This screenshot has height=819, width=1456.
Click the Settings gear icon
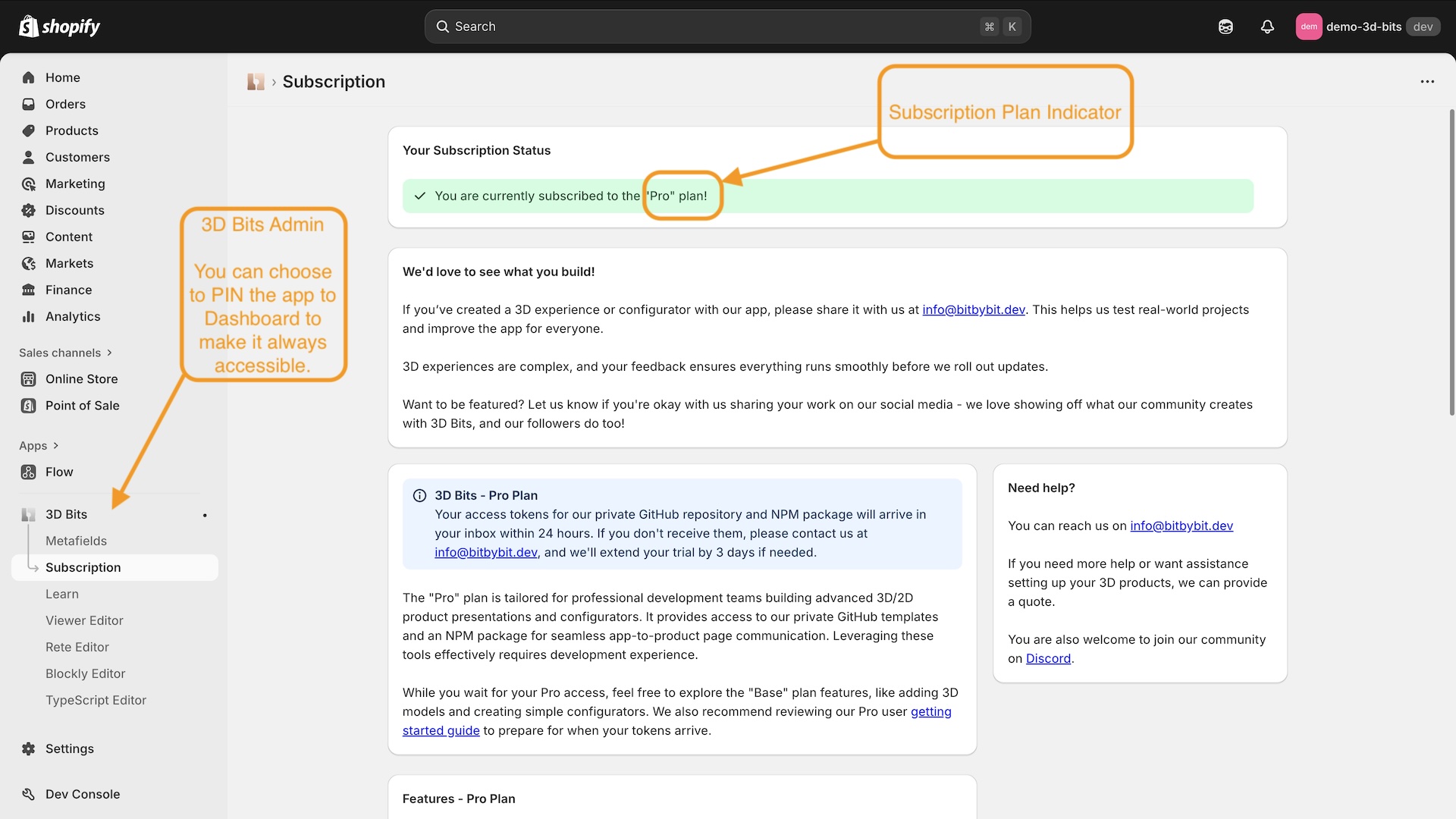coord(29,748)
